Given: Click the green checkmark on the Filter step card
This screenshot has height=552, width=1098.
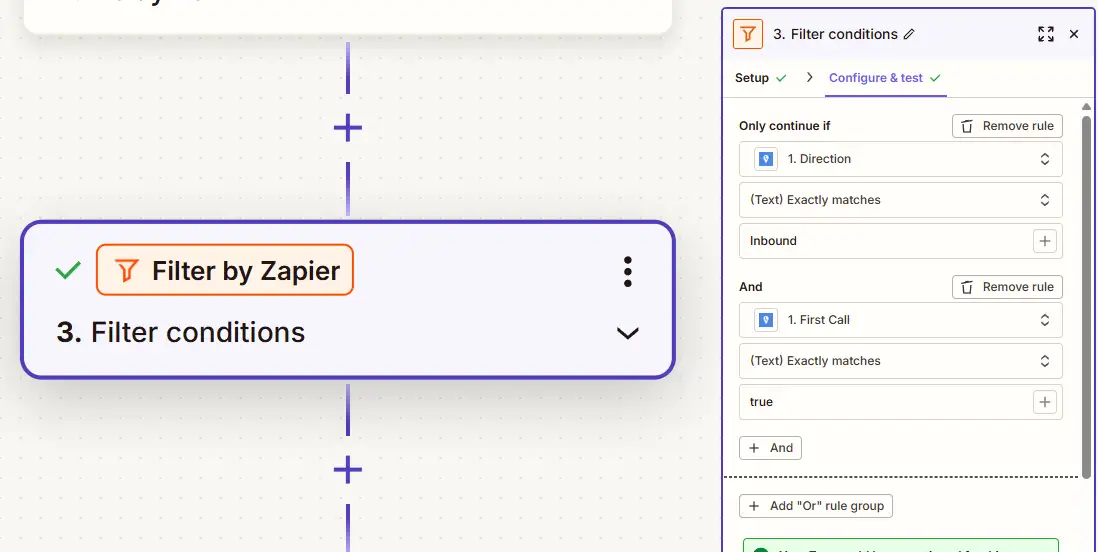Looking at the screenshot, I should point(68,270).
